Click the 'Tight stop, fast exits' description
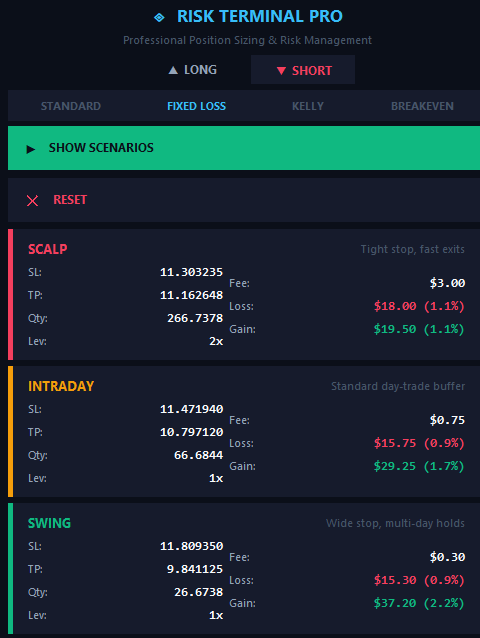480x638 pixels. pos(412,249)
